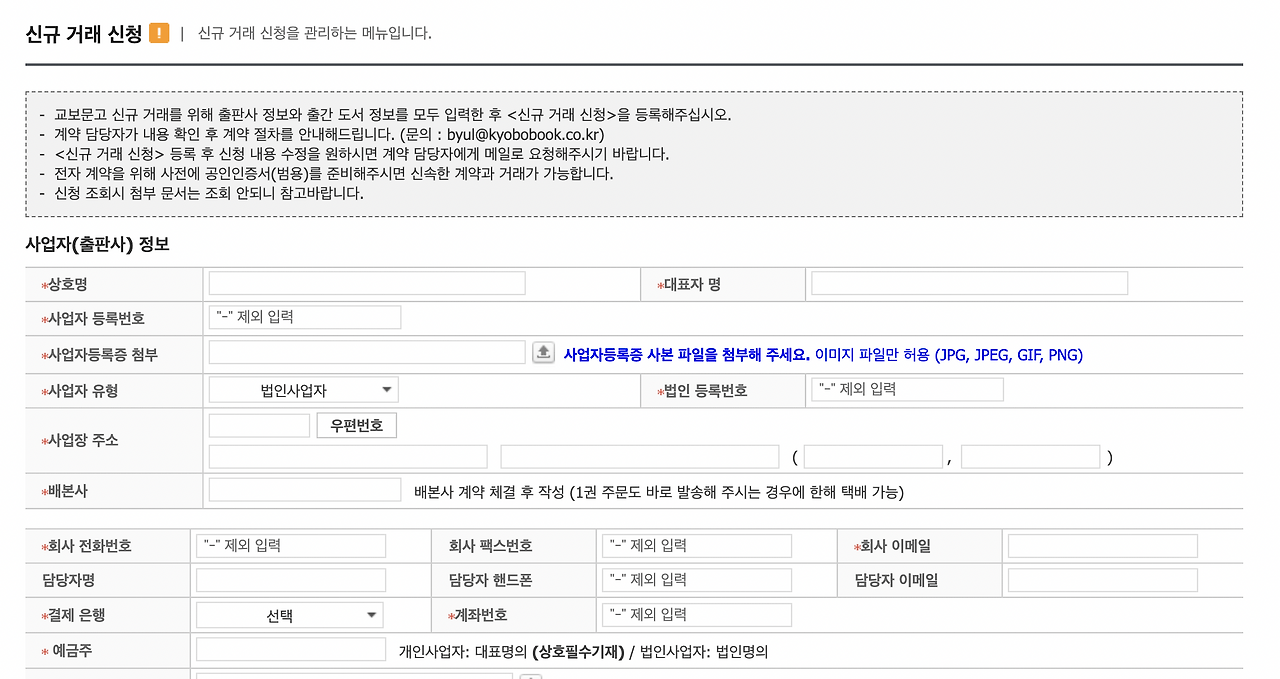The height and width of the screenshot is (679, 1280).
Task: Click the 배본사 distributor input field
Action: pos(304,490)
